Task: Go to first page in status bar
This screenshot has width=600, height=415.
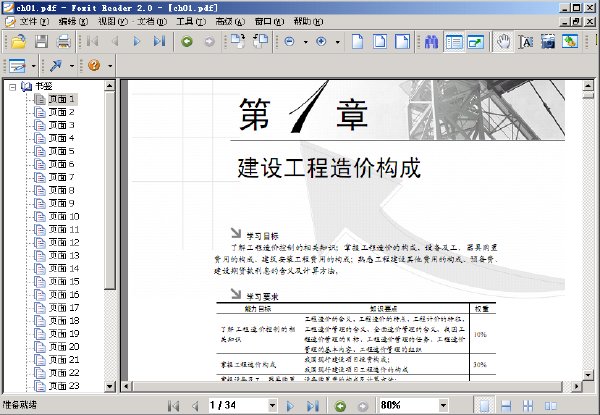Action: [173, 405]
